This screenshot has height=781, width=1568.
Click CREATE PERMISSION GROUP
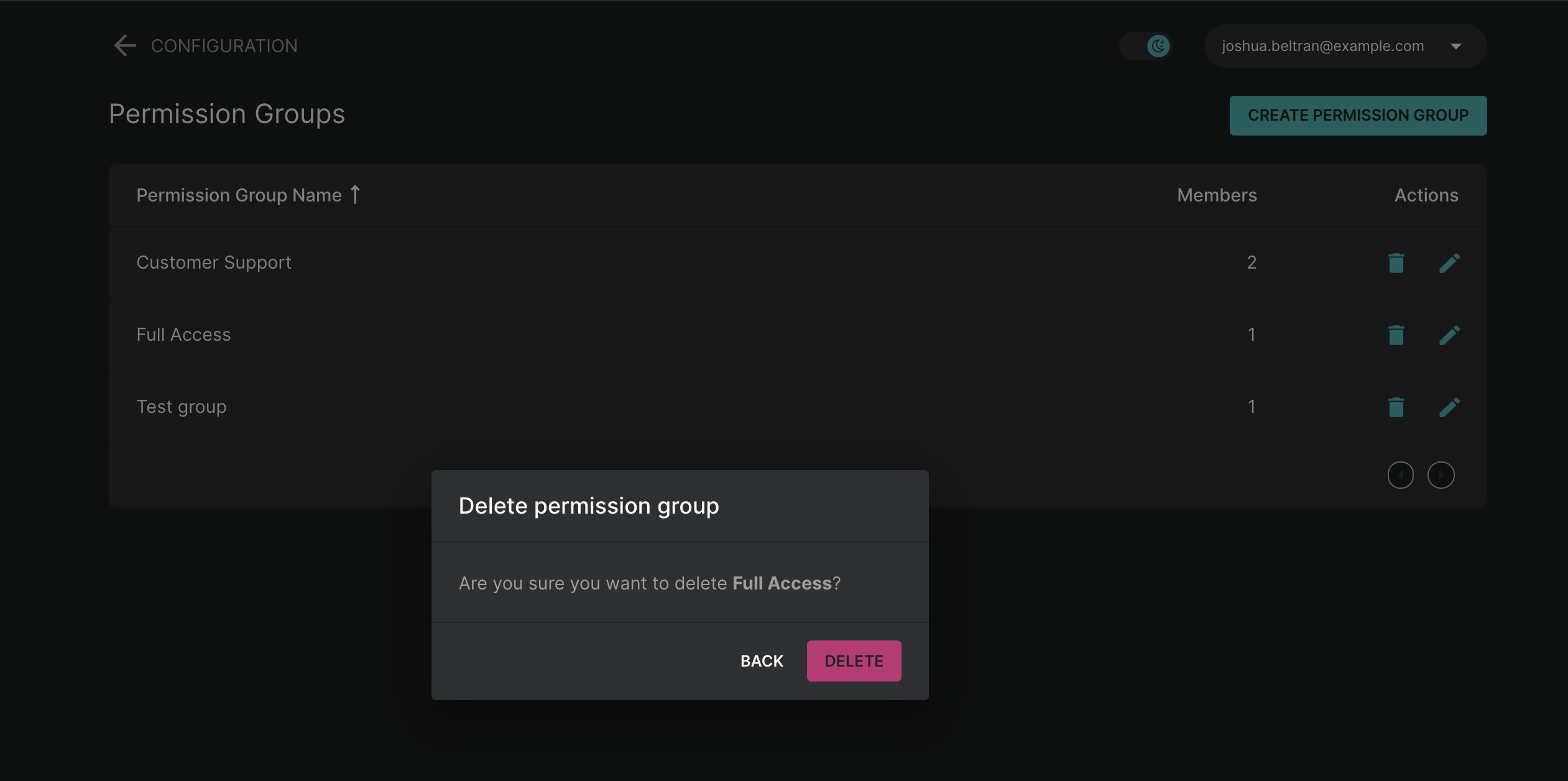coord(1358,115)
